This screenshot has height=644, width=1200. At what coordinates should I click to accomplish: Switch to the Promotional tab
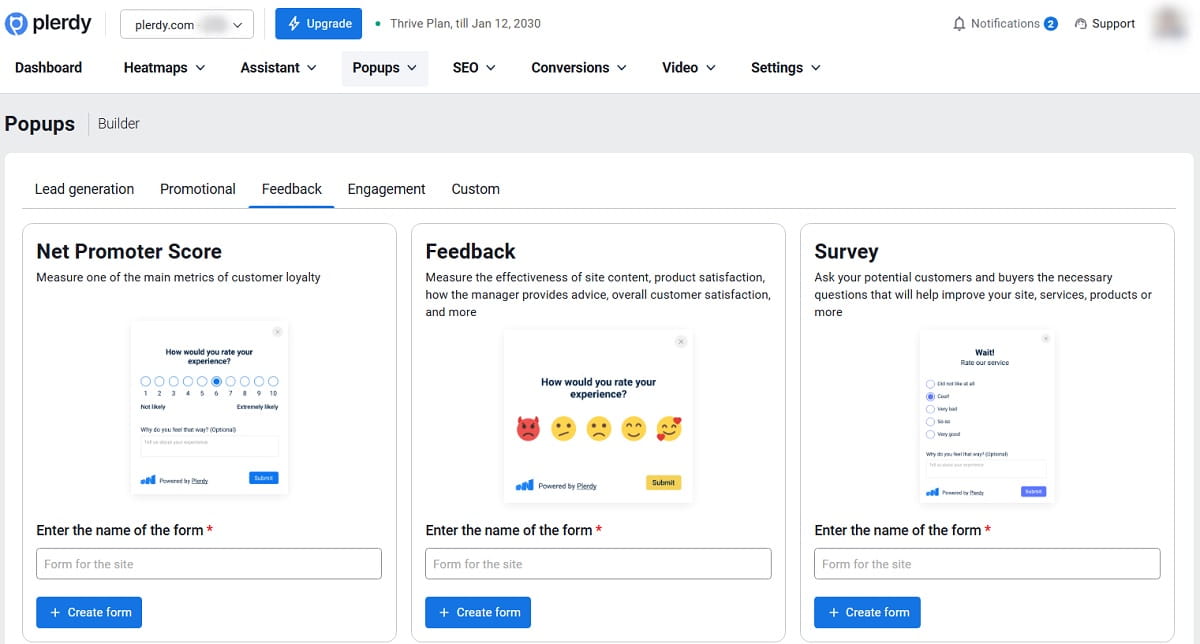click(197, 188)
